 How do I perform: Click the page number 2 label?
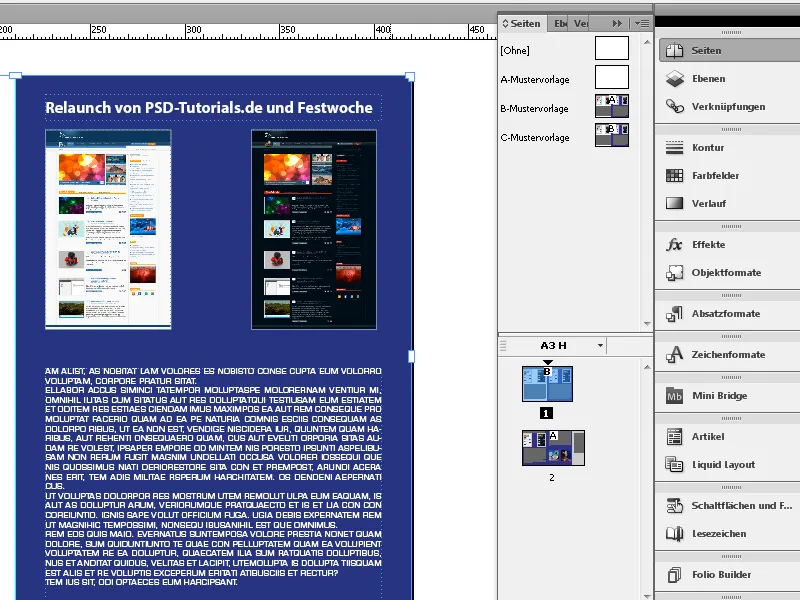(x=552, y=478)
